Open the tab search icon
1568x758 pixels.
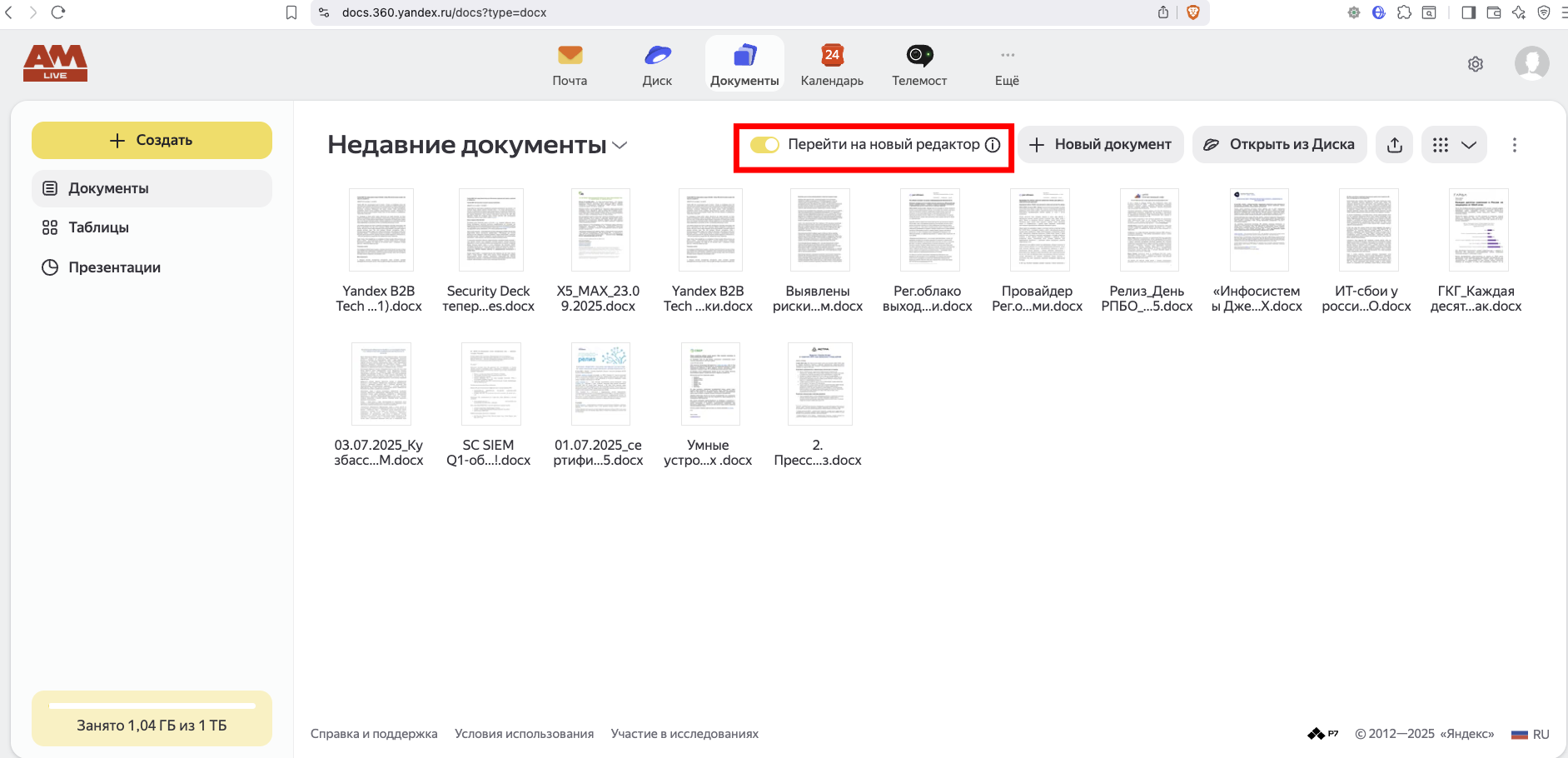click(x=1429, y=12)
